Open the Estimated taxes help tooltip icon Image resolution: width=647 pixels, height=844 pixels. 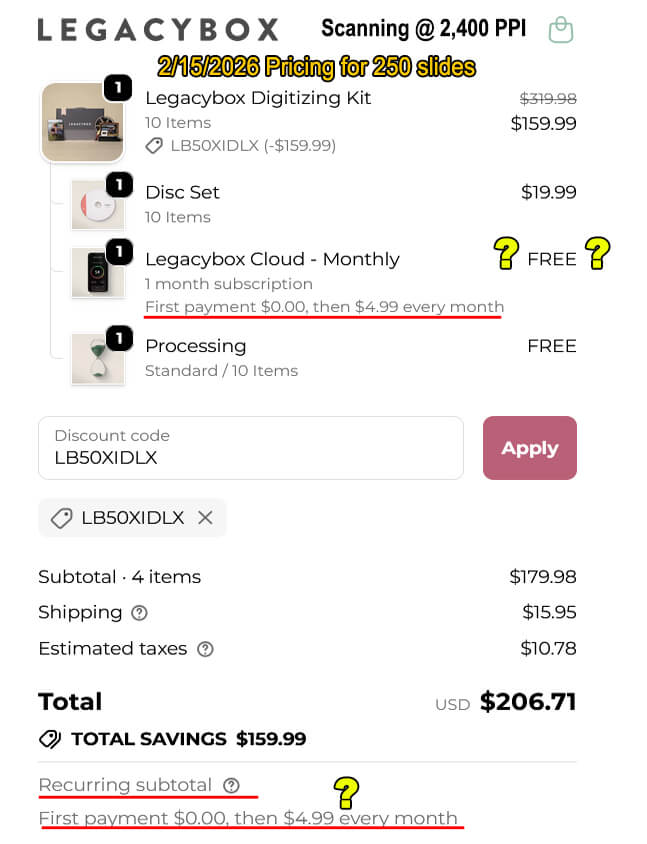pyautogui.click(x=205, y=649)
